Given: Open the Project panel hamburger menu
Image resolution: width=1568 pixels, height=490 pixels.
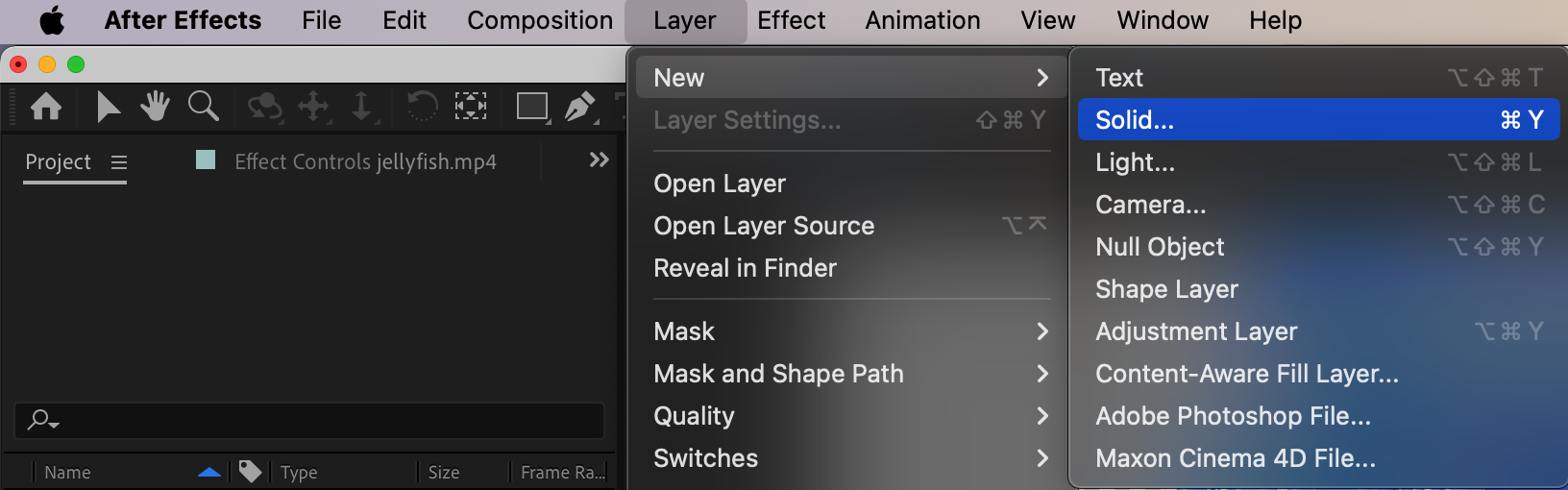Looking at the screenshot, I should click(119, 162).
